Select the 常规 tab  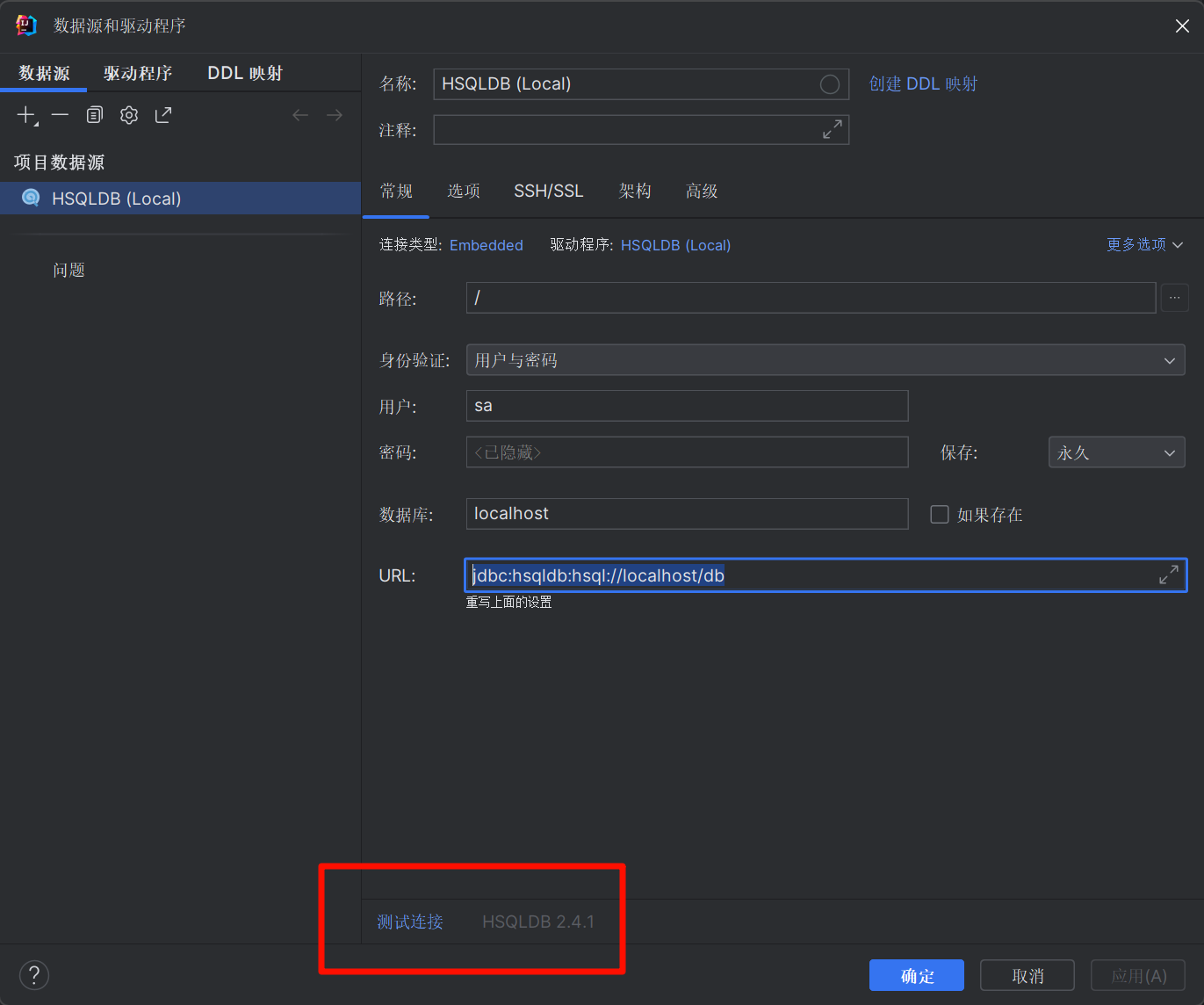pos(396,191)
